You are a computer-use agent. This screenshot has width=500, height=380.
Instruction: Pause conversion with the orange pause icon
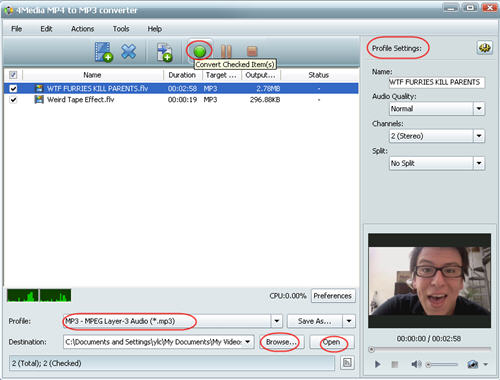(226, 52)
